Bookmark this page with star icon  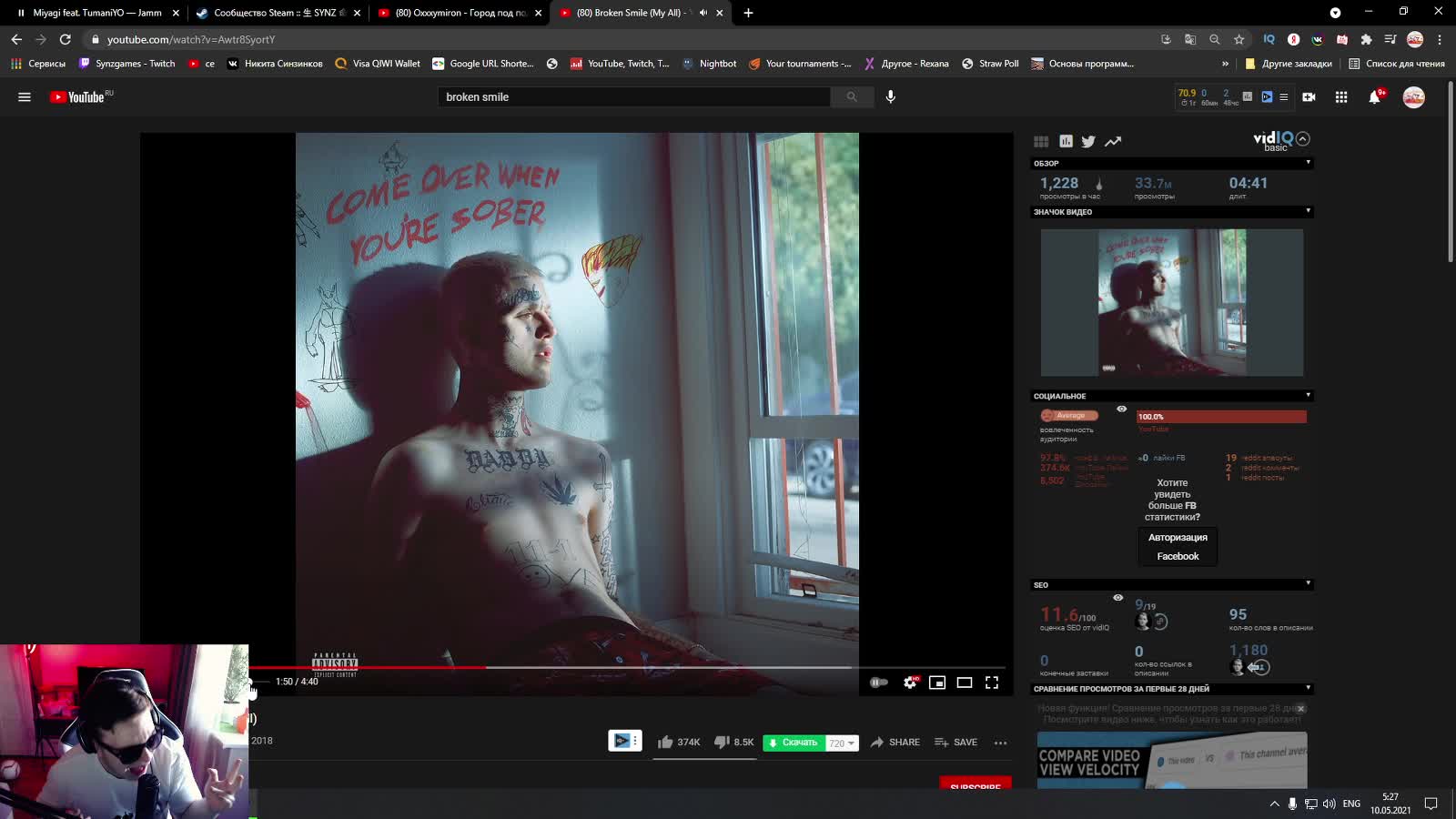[1239, 39]
